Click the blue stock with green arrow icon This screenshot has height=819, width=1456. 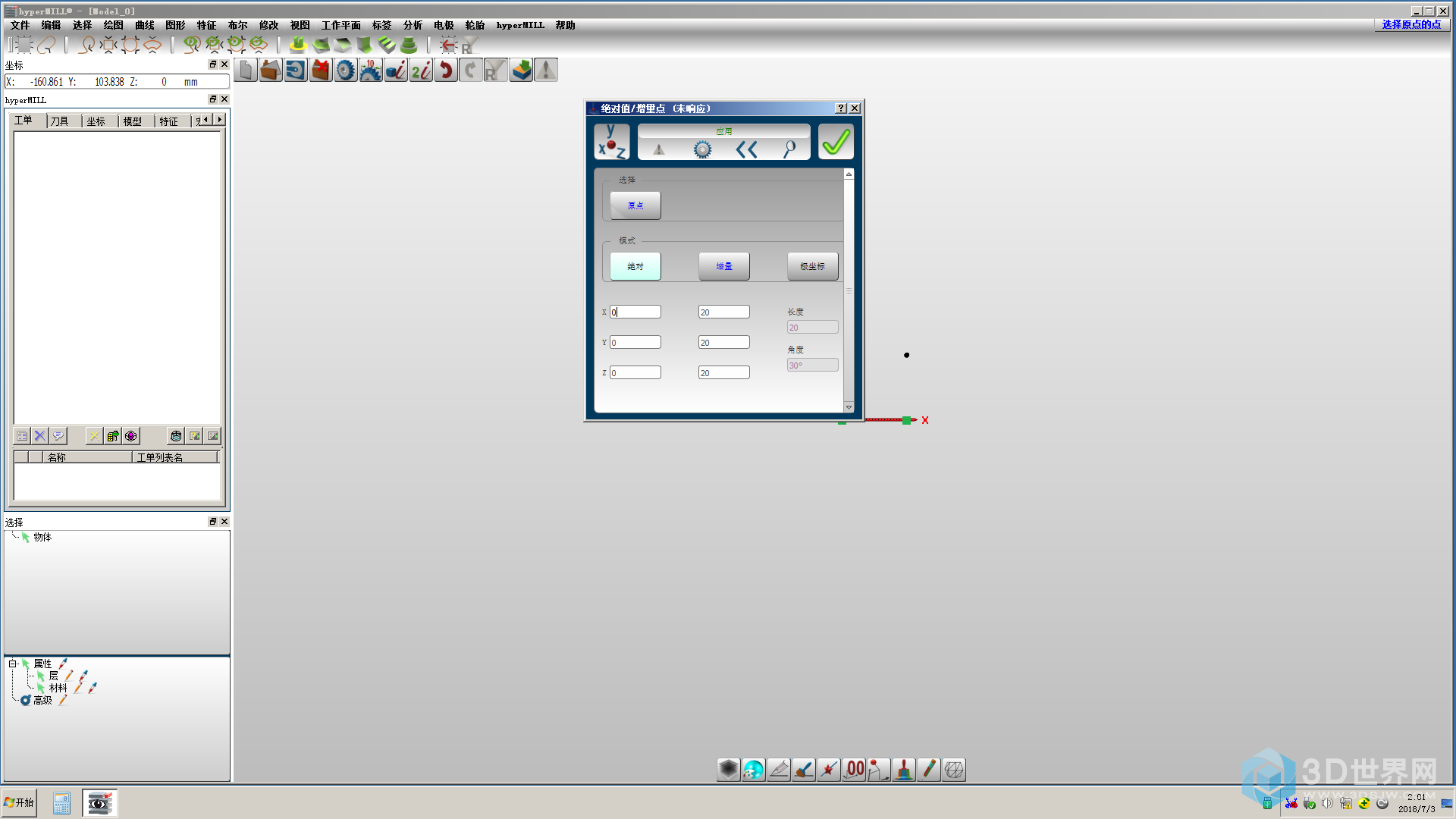pos(521,71)
